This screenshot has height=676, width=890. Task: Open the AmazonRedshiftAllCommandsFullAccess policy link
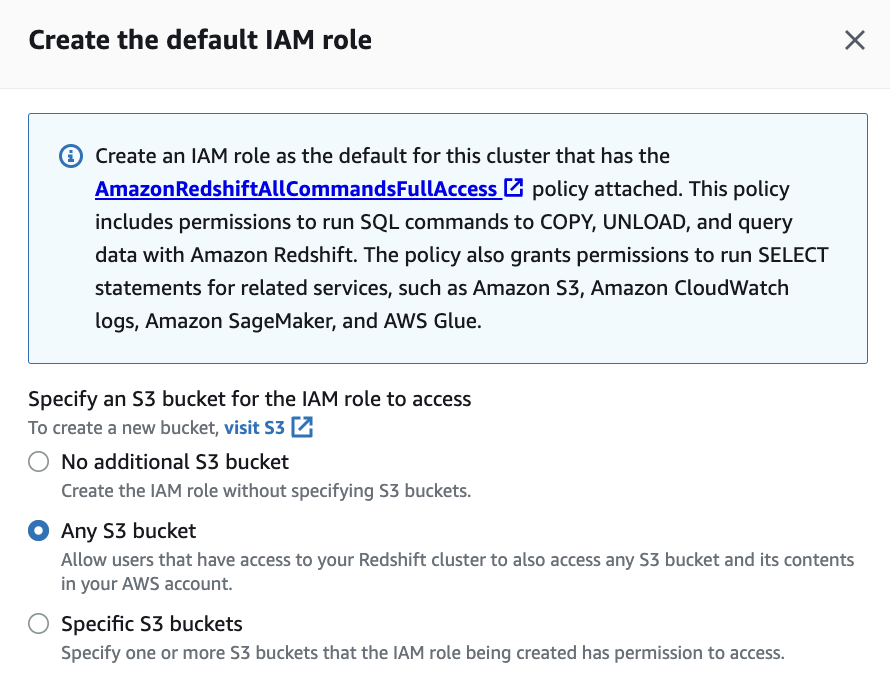(x=296, y=188)
